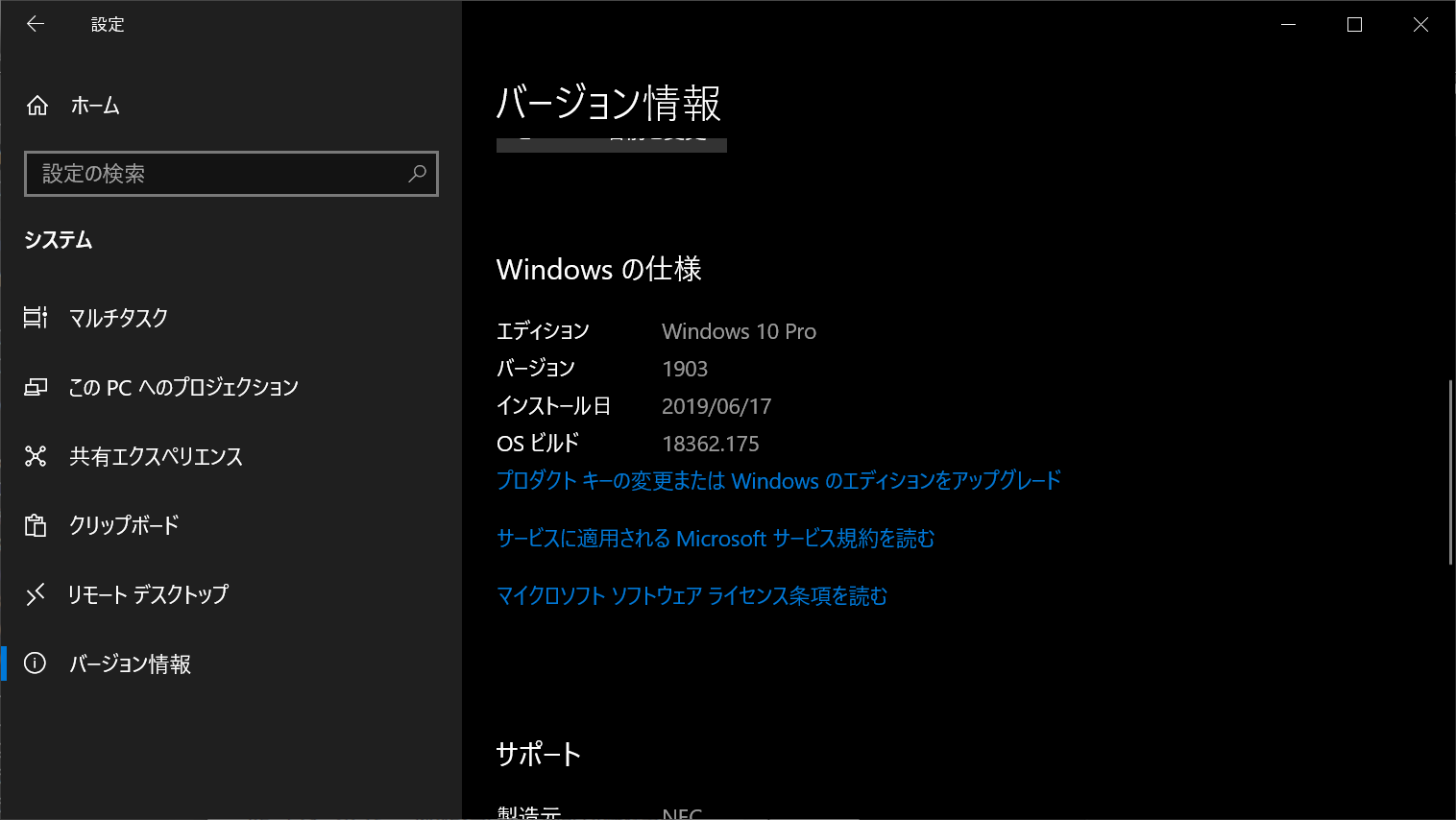Open the プロダクト キーの変更 upgrade link
This screenshot has height=820, width=1456.
[x=779, y=480]
